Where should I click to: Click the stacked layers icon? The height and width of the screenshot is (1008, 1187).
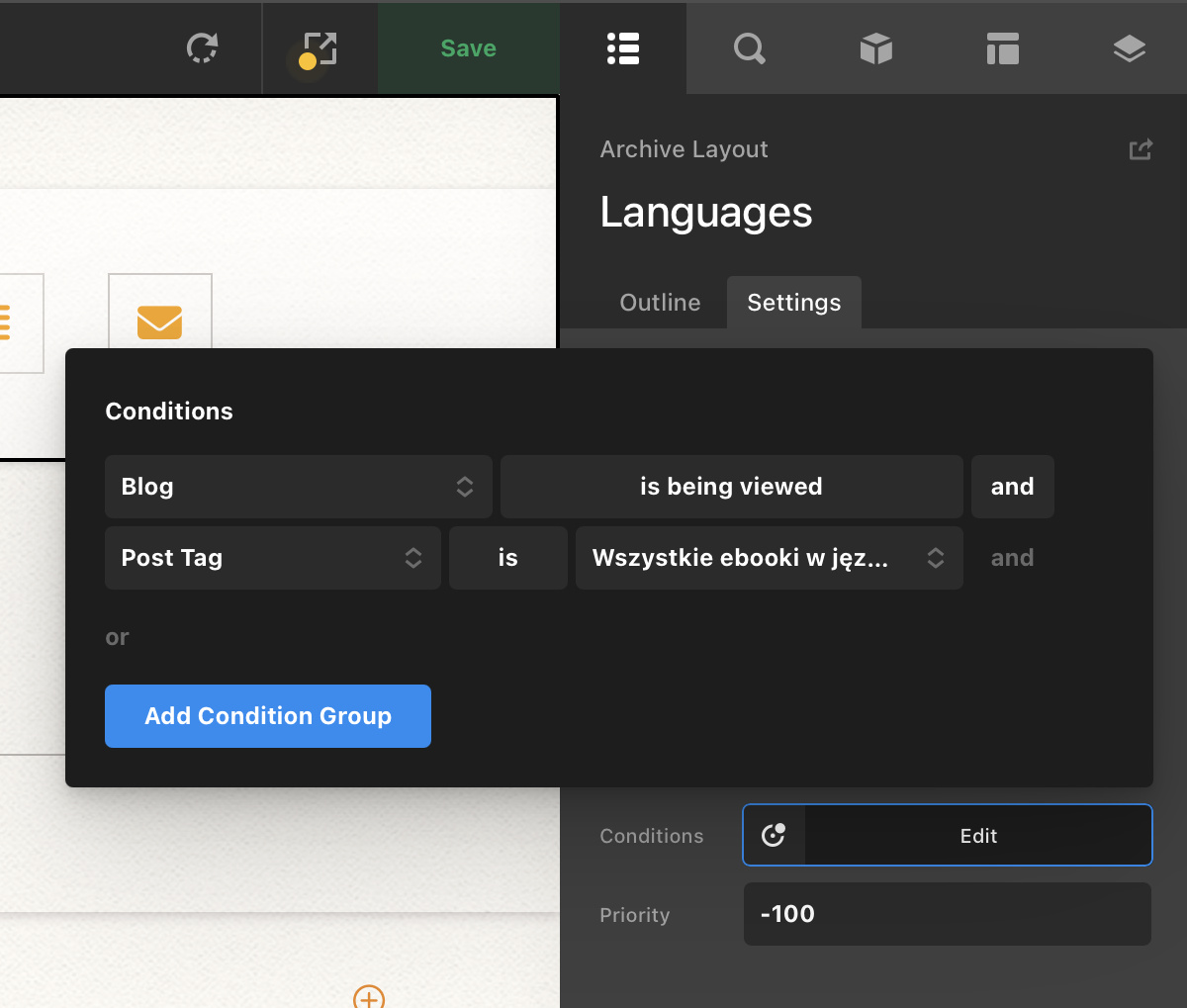click(x=1129, y=48)
